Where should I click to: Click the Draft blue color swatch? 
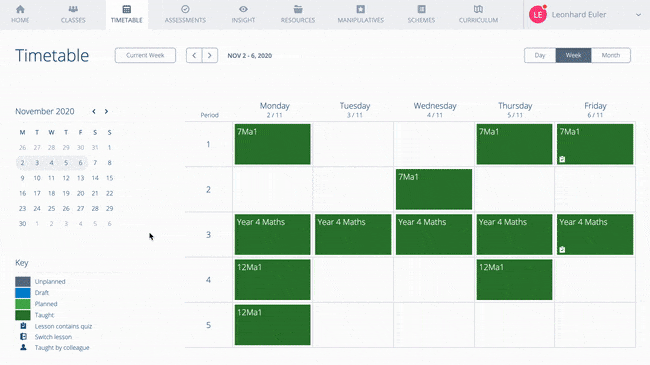click(23, 293)
